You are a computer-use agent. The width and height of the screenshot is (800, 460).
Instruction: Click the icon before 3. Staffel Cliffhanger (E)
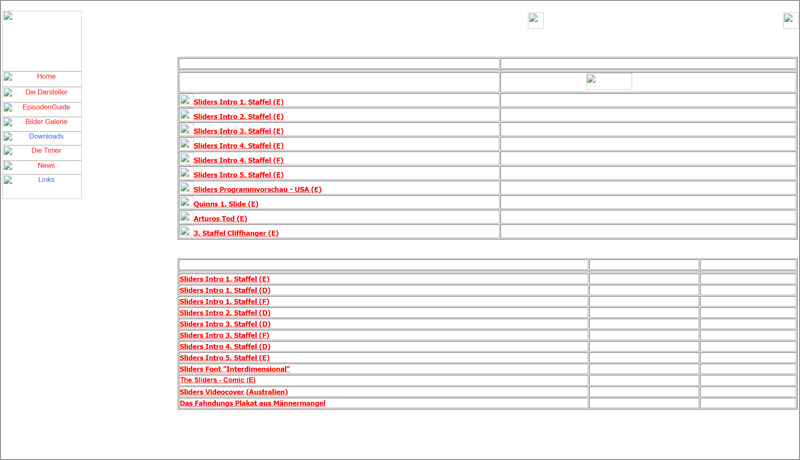point(185,232)
